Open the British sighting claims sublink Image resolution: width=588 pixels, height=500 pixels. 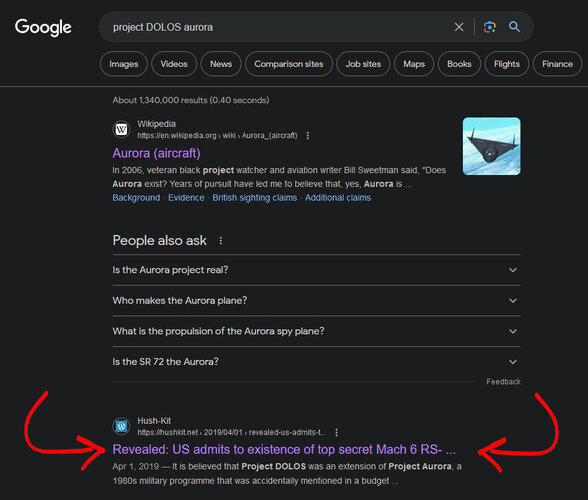[255, 198]
